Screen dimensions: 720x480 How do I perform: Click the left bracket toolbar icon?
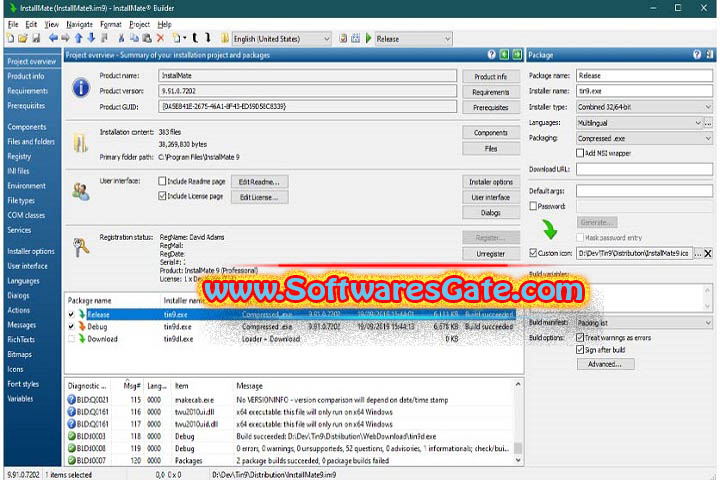[195, 38]
